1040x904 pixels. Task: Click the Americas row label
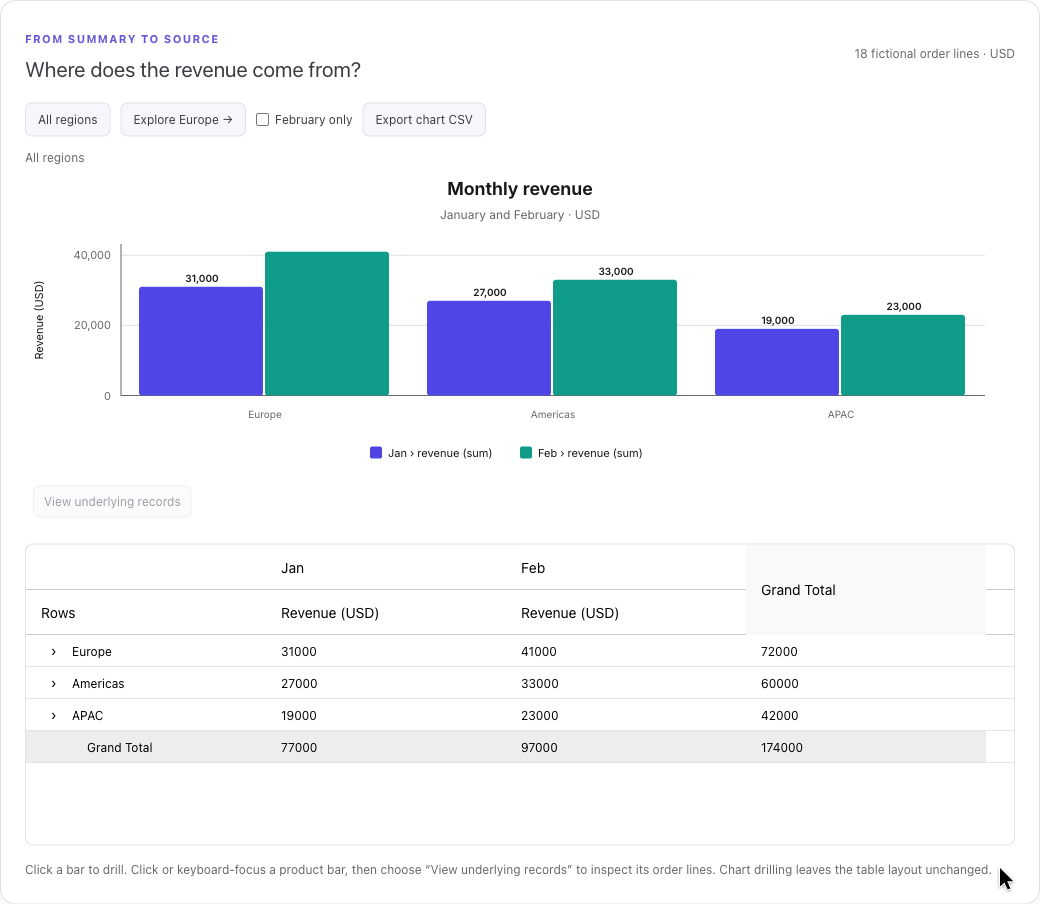click(x=98, y=684)
